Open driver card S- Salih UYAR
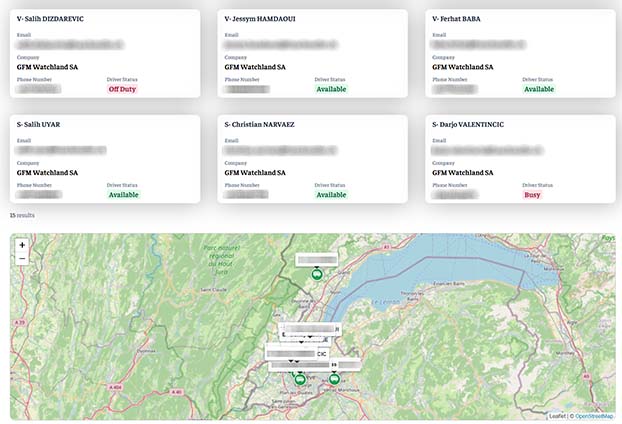The width and height of the screenshot is (622, 424). [105, 159]
